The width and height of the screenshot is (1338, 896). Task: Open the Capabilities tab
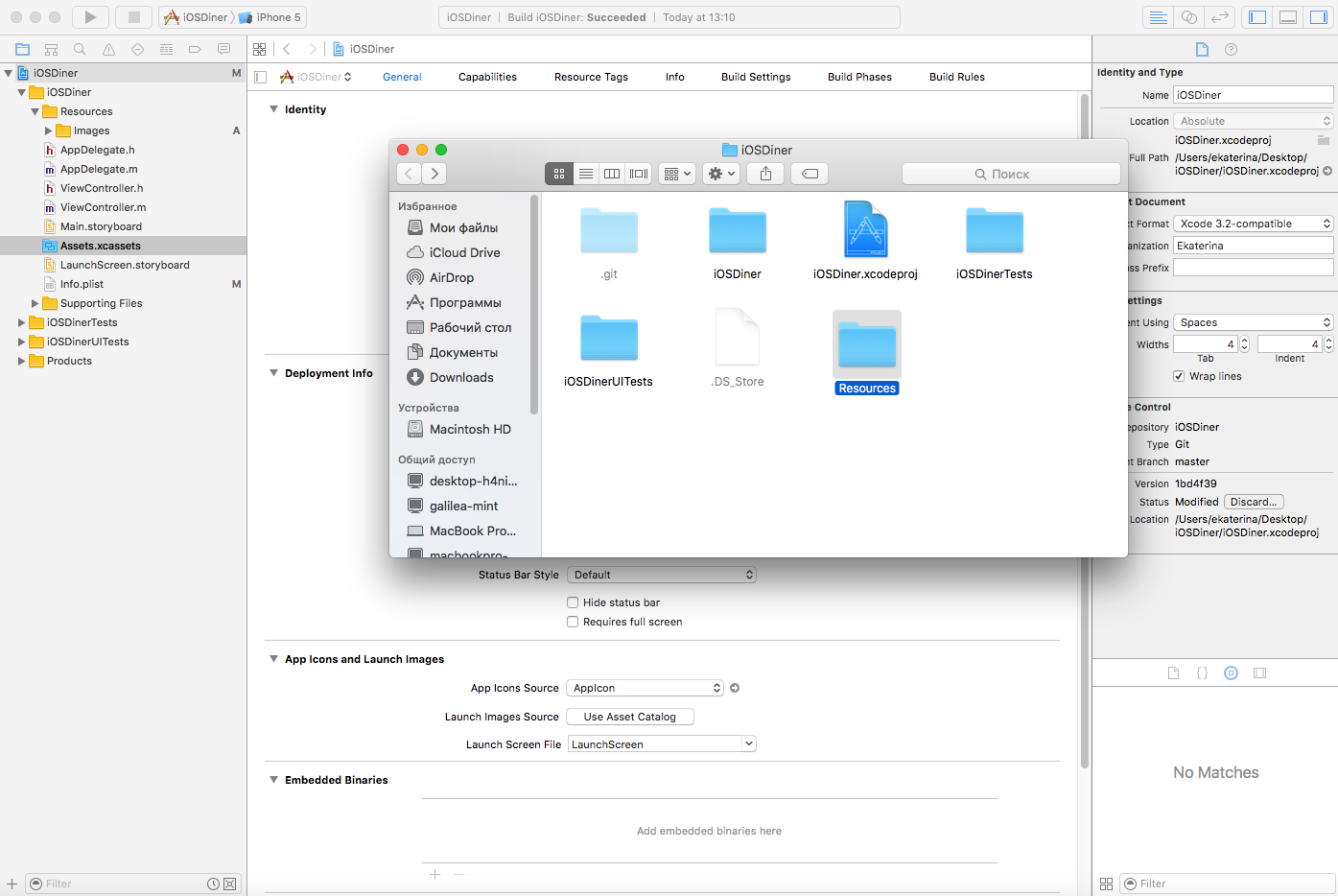click(x=487, y=77)
